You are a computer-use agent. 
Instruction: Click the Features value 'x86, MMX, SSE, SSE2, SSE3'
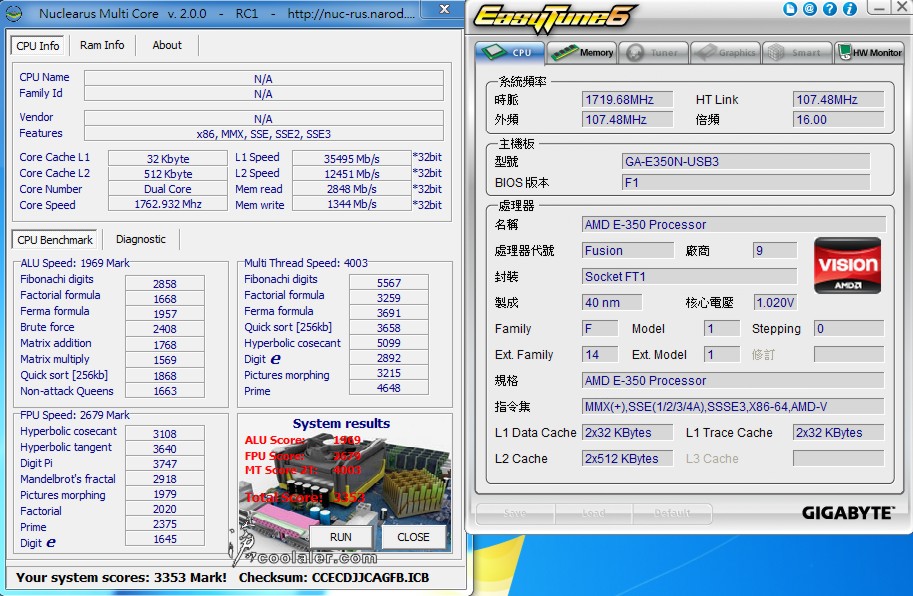tap(264, 134)
